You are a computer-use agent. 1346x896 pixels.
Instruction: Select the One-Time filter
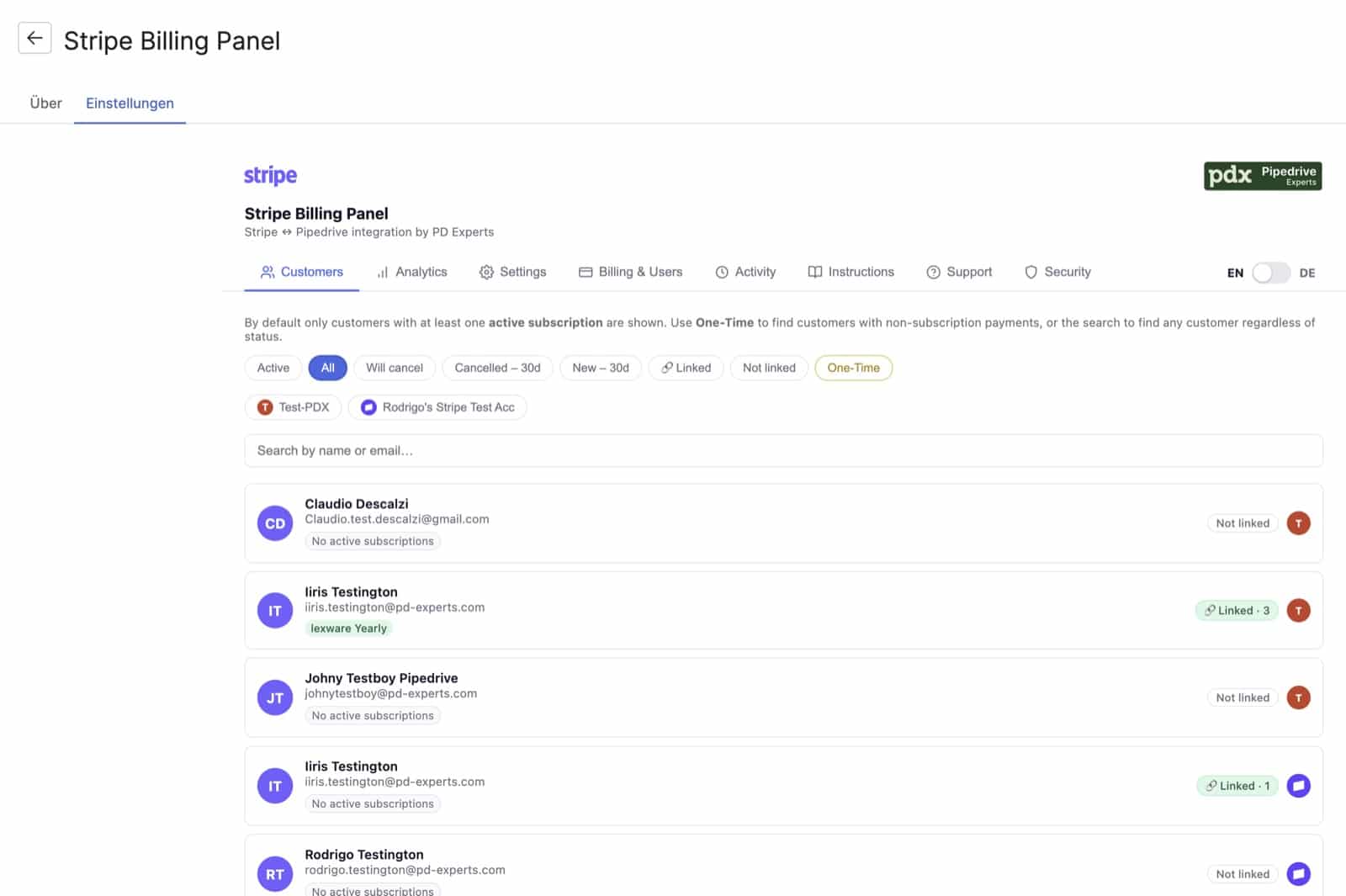853,368
